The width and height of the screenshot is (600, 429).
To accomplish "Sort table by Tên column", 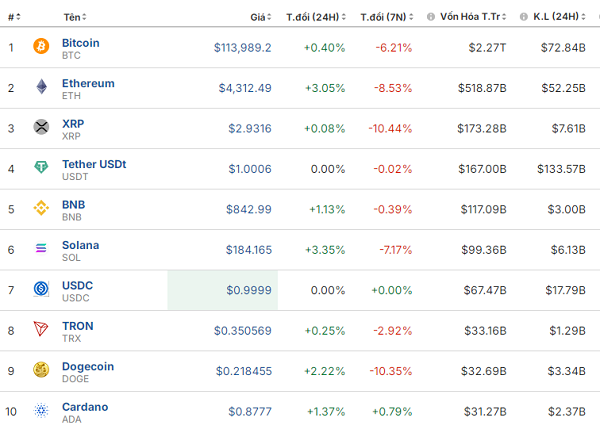I will [x=75, y=17].
